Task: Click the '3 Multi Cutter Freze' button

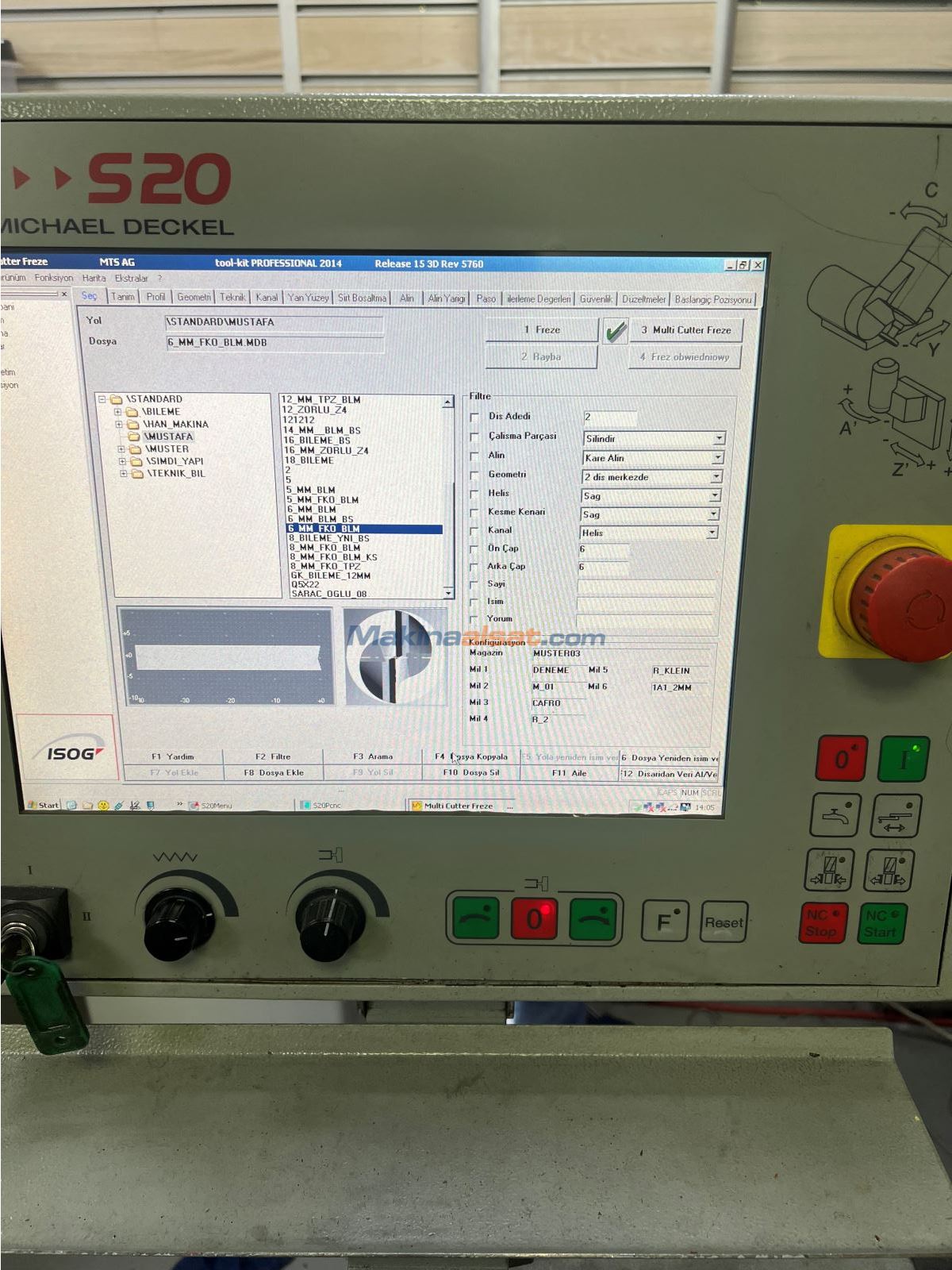Action: (x=686, y=330)
